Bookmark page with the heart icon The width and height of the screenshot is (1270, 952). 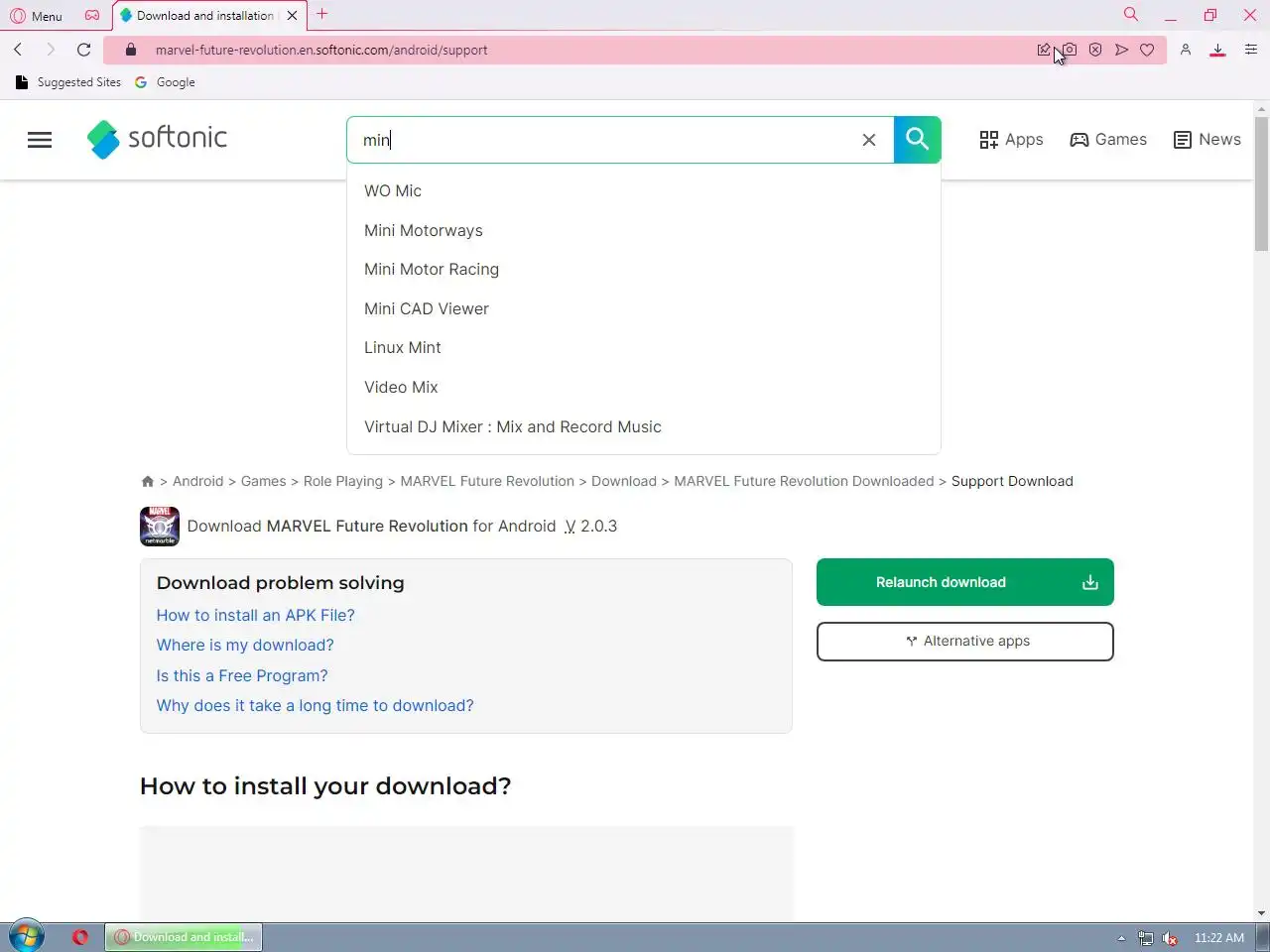(1147, 50)
